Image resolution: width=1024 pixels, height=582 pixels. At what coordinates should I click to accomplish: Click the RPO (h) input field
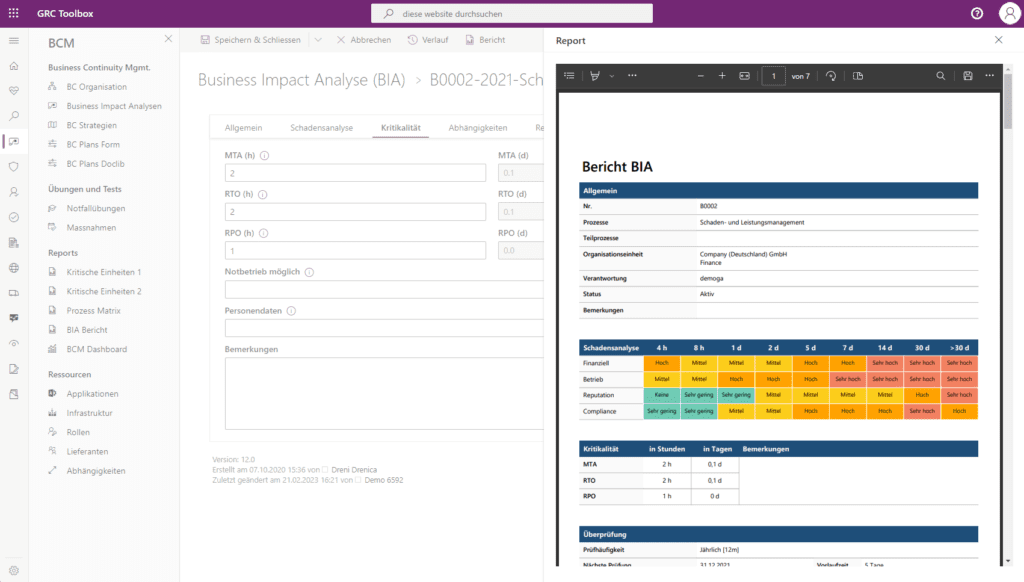tap(355, 251)
